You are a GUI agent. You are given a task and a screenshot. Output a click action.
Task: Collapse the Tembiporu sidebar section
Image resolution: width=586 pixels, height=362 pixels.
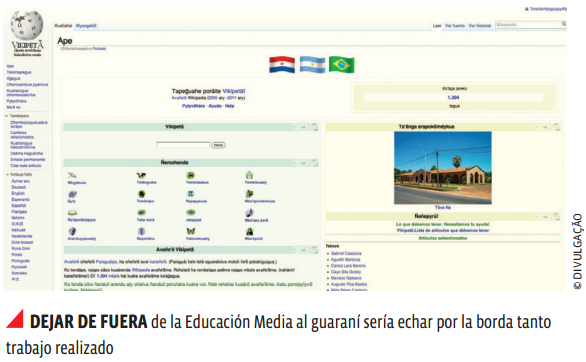[7, 116]
